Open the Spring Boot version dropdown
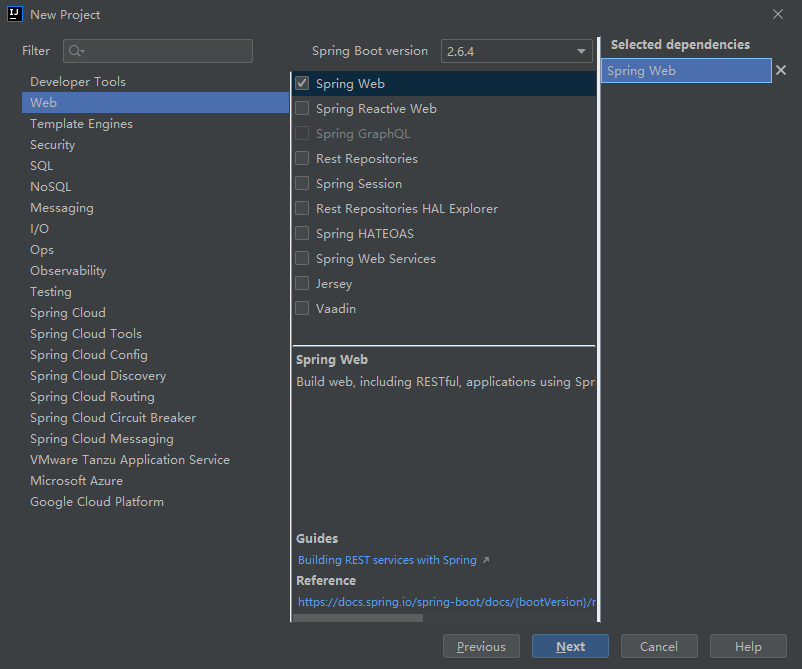The height and width of the screenshot is (669, 802). tap(517, 51)
